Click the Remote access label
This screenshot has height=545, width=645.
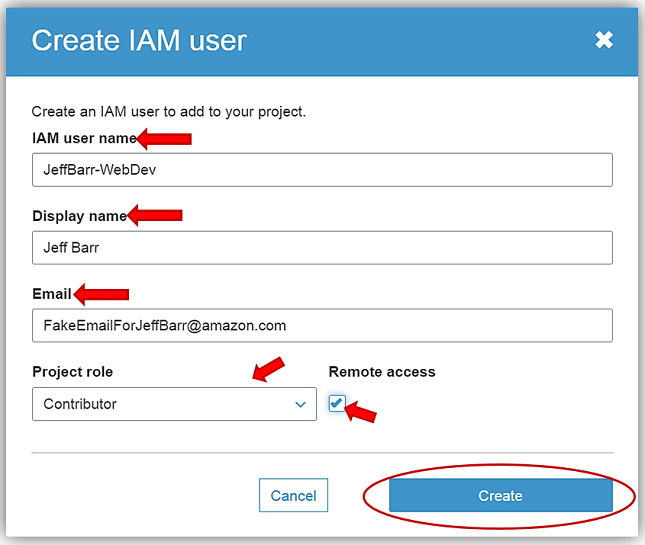click(x=382, y=372)
